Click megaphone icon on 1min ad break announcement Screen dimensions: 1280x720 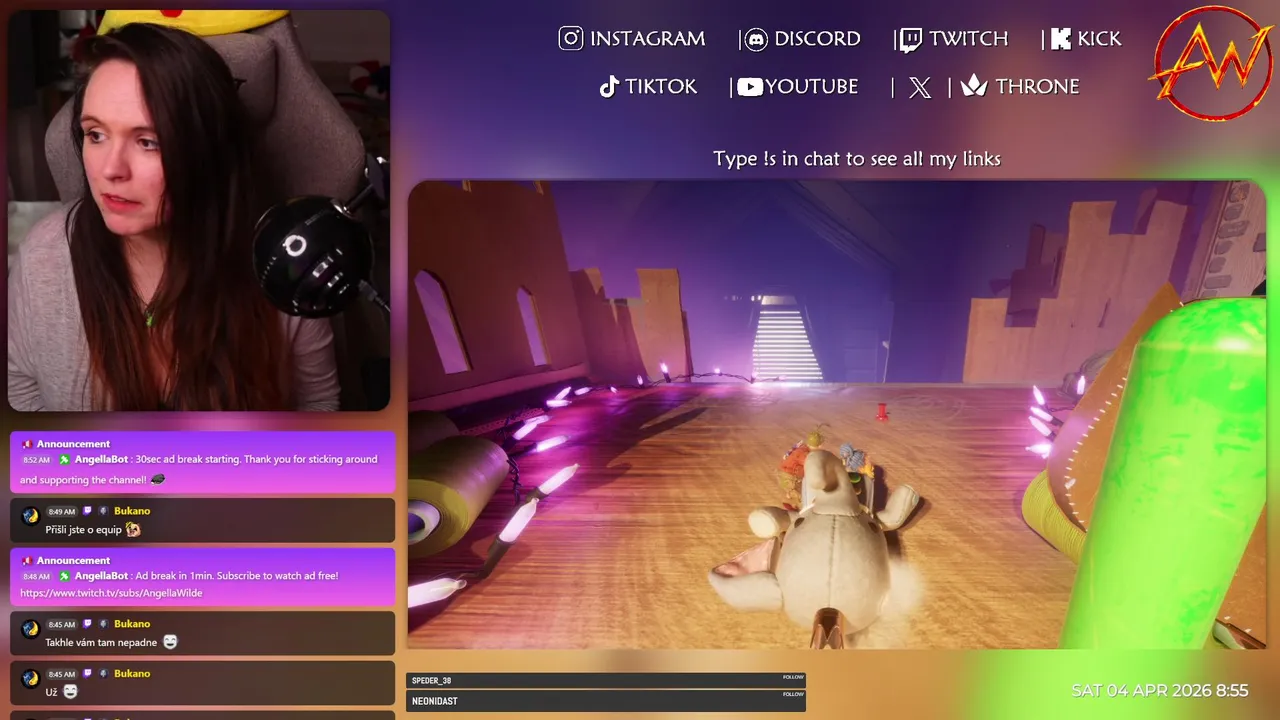tap(27, 561)
